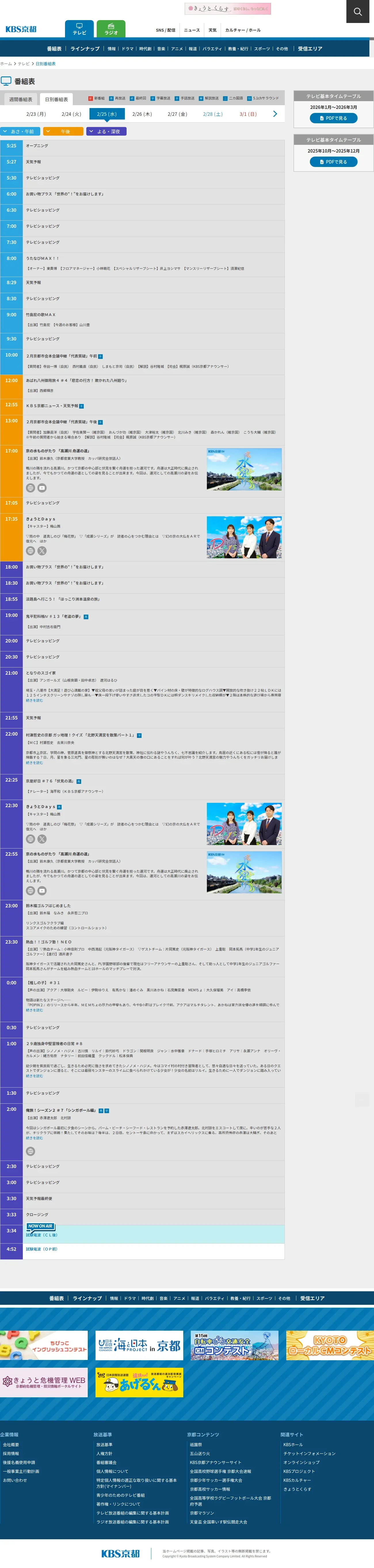Open the search magnifier icon
This screenshot has width=374, height=1568.
[x=358, y=11]
